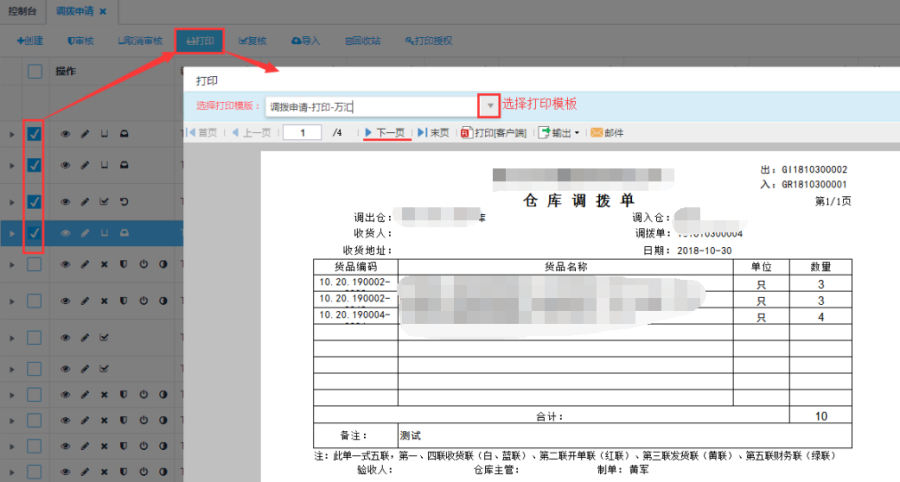
Task: Click the 创建 (Create) toolbar button
Action: point(29,41)
